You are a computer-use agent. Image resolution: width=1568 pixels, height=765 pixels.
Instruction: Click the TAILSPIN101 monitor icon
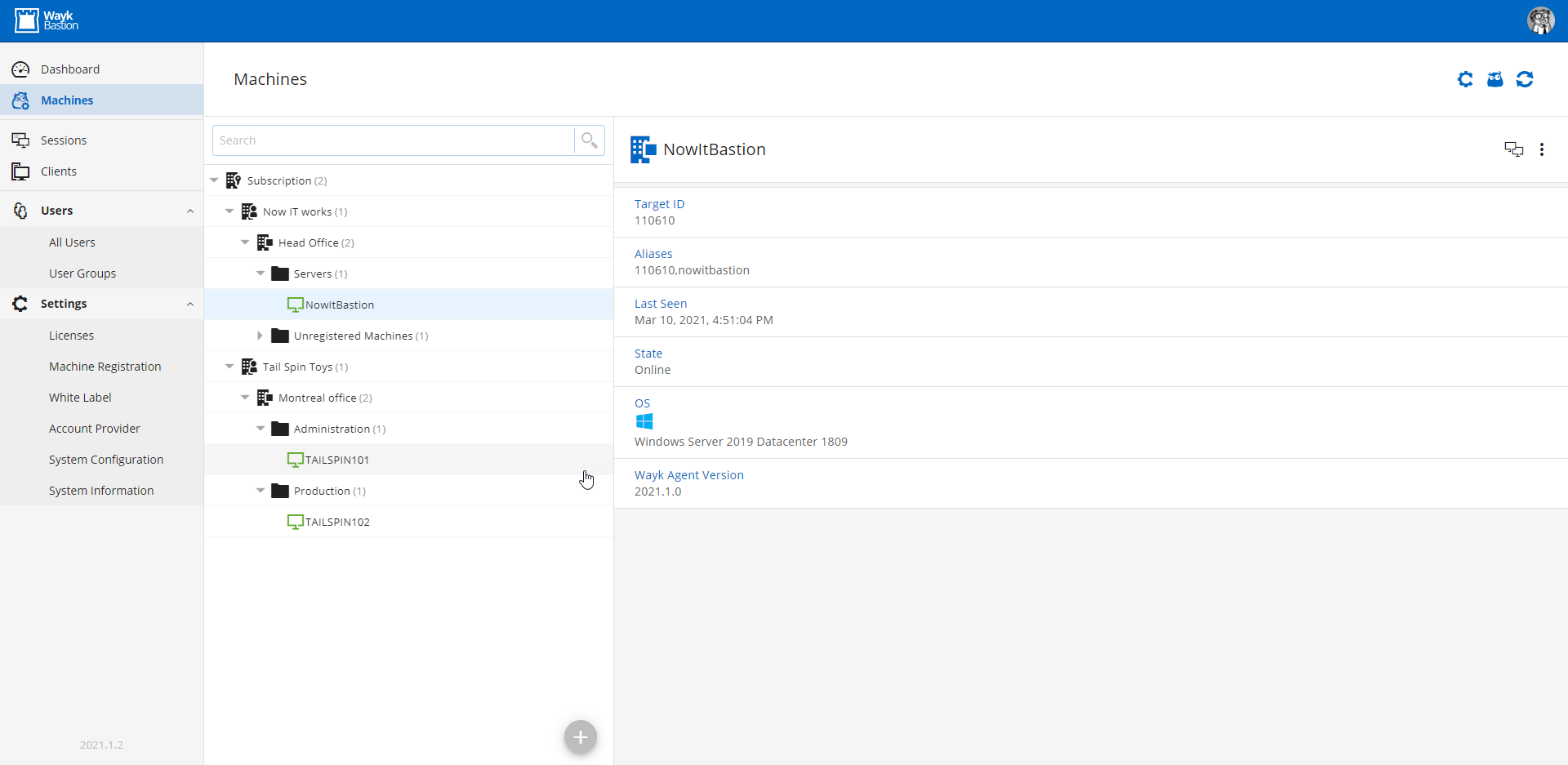click(x=295, y=460)
